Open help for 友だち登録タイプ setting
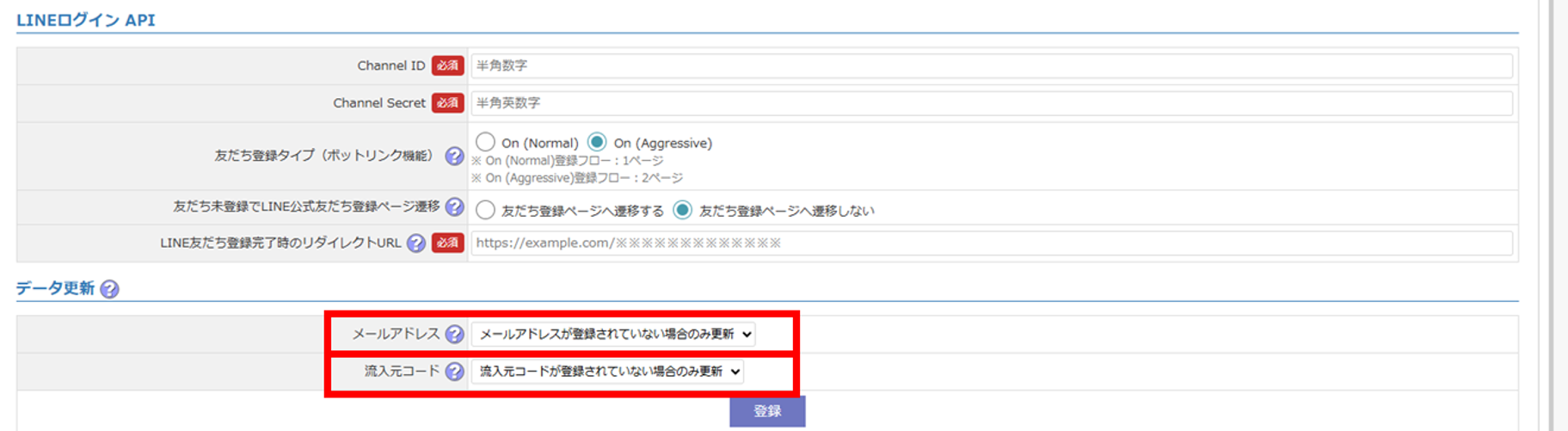The image size is (1568, 431). click(x=454, y=156)
